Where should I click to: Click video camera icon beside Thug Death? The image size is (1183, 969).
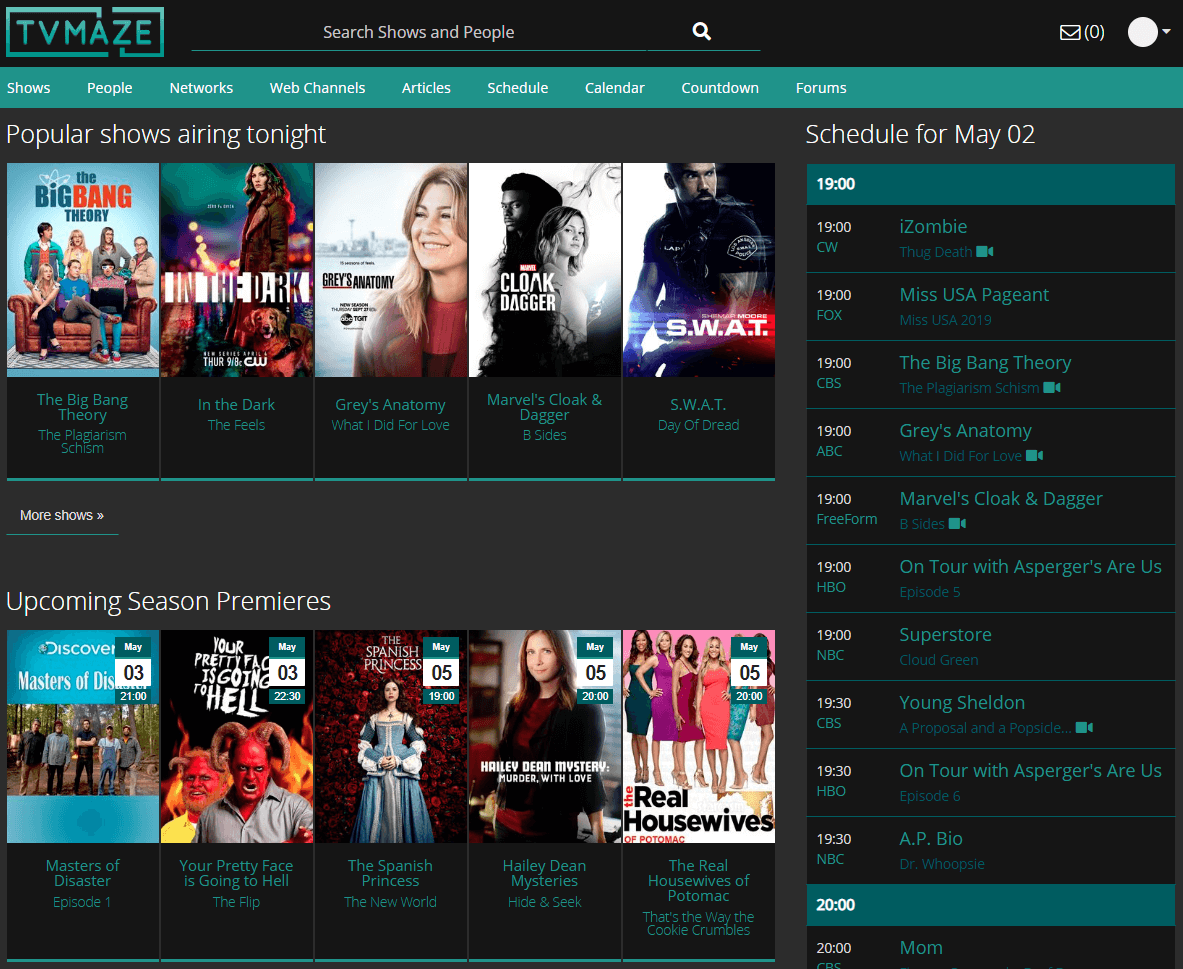985,252
